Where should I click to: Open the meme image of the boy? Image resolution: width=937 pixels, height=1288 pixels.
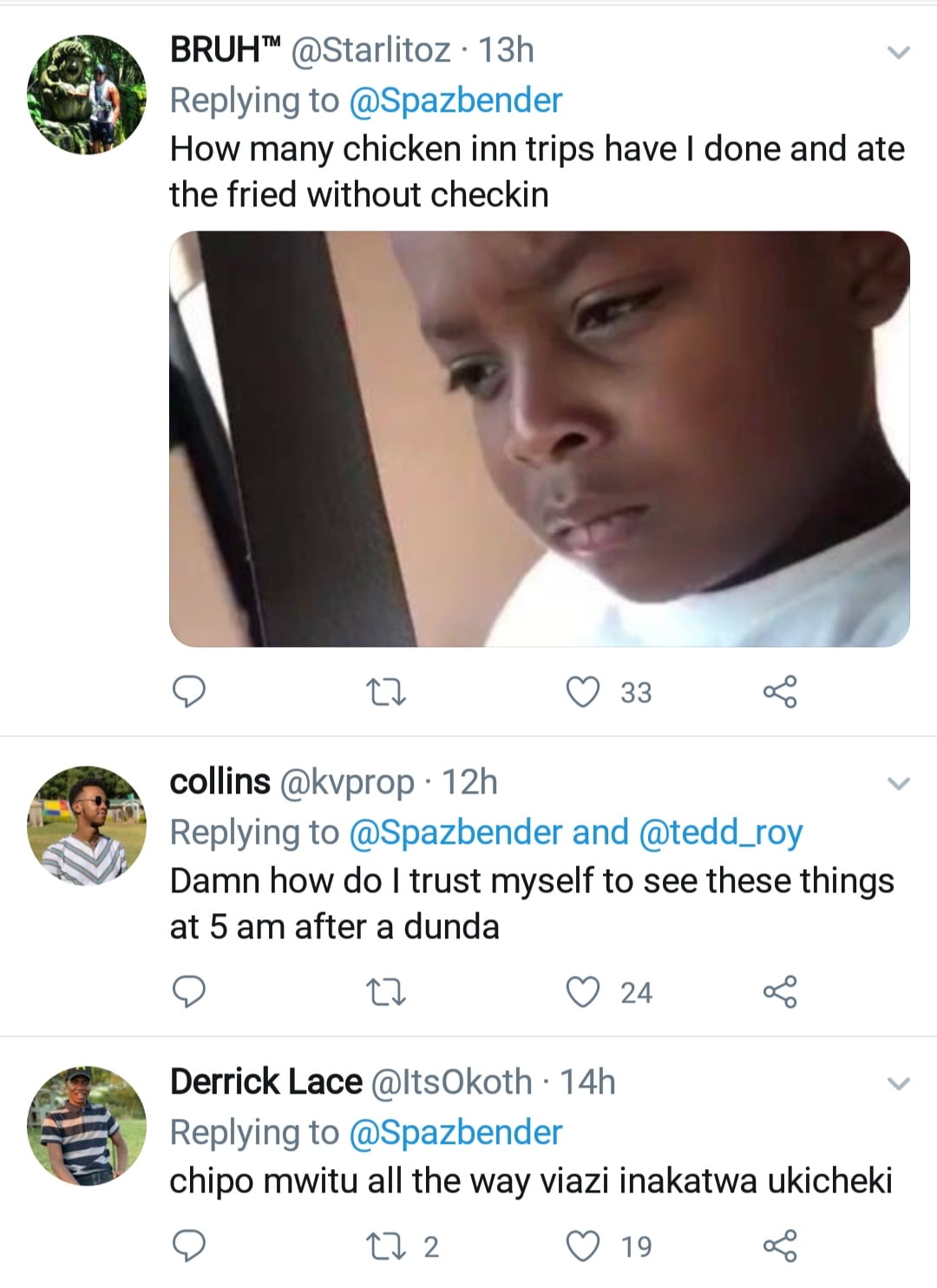click(539, 439)
